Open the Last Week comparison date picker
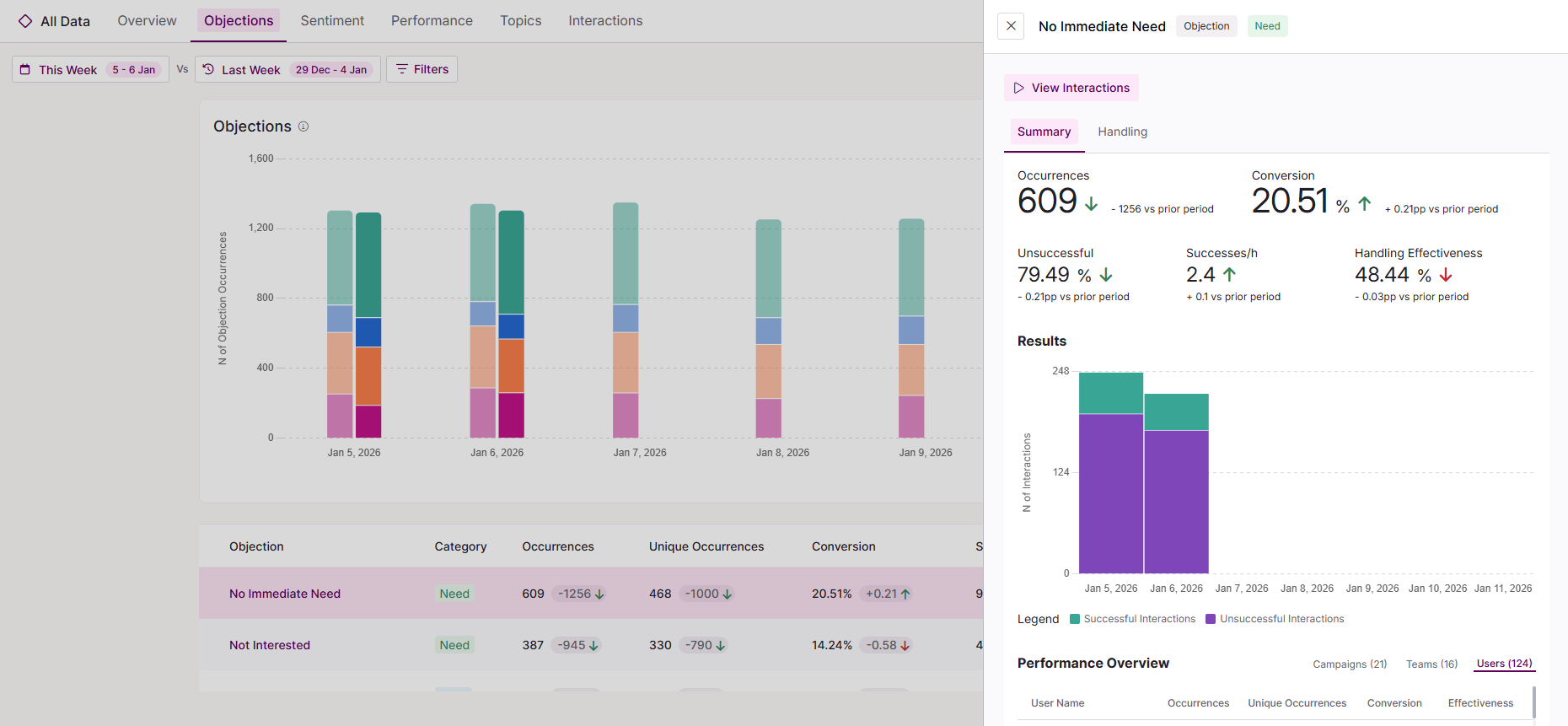1568x726 pixels. pos(287,69)
